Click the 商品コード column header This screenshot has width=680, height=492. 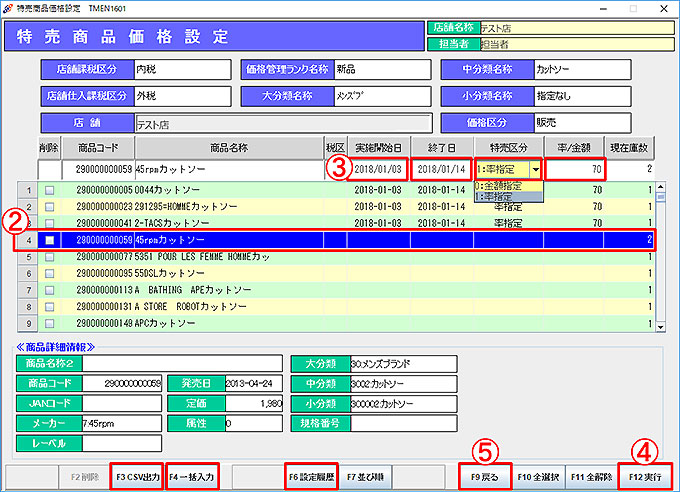(x=98, y=147)
